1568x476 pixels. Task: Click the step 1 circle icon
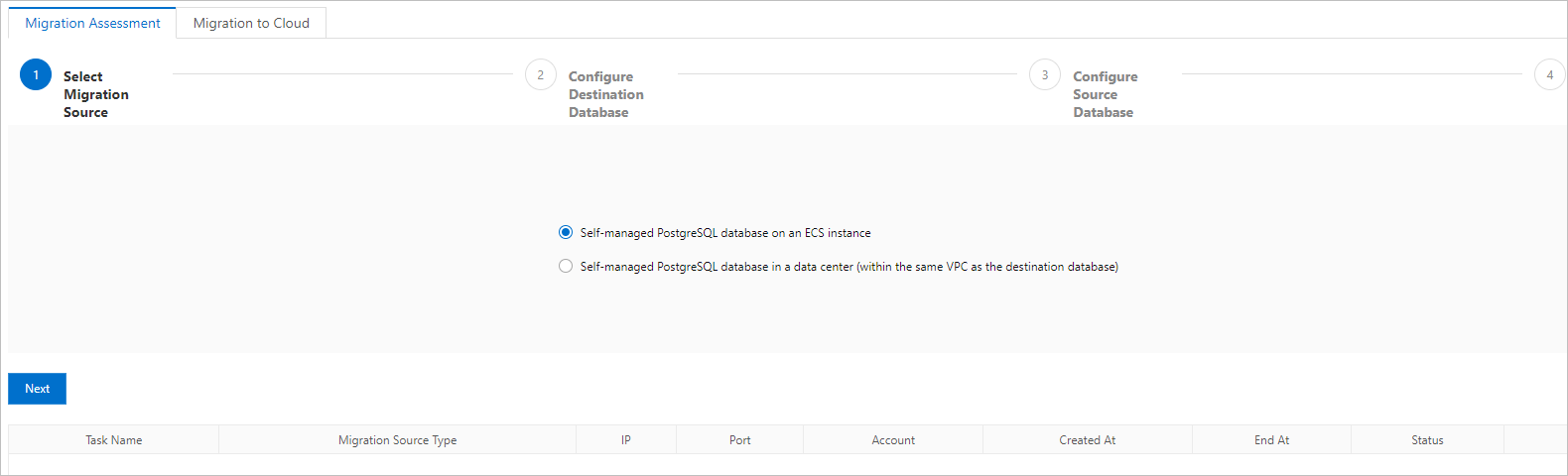(36, 74)
